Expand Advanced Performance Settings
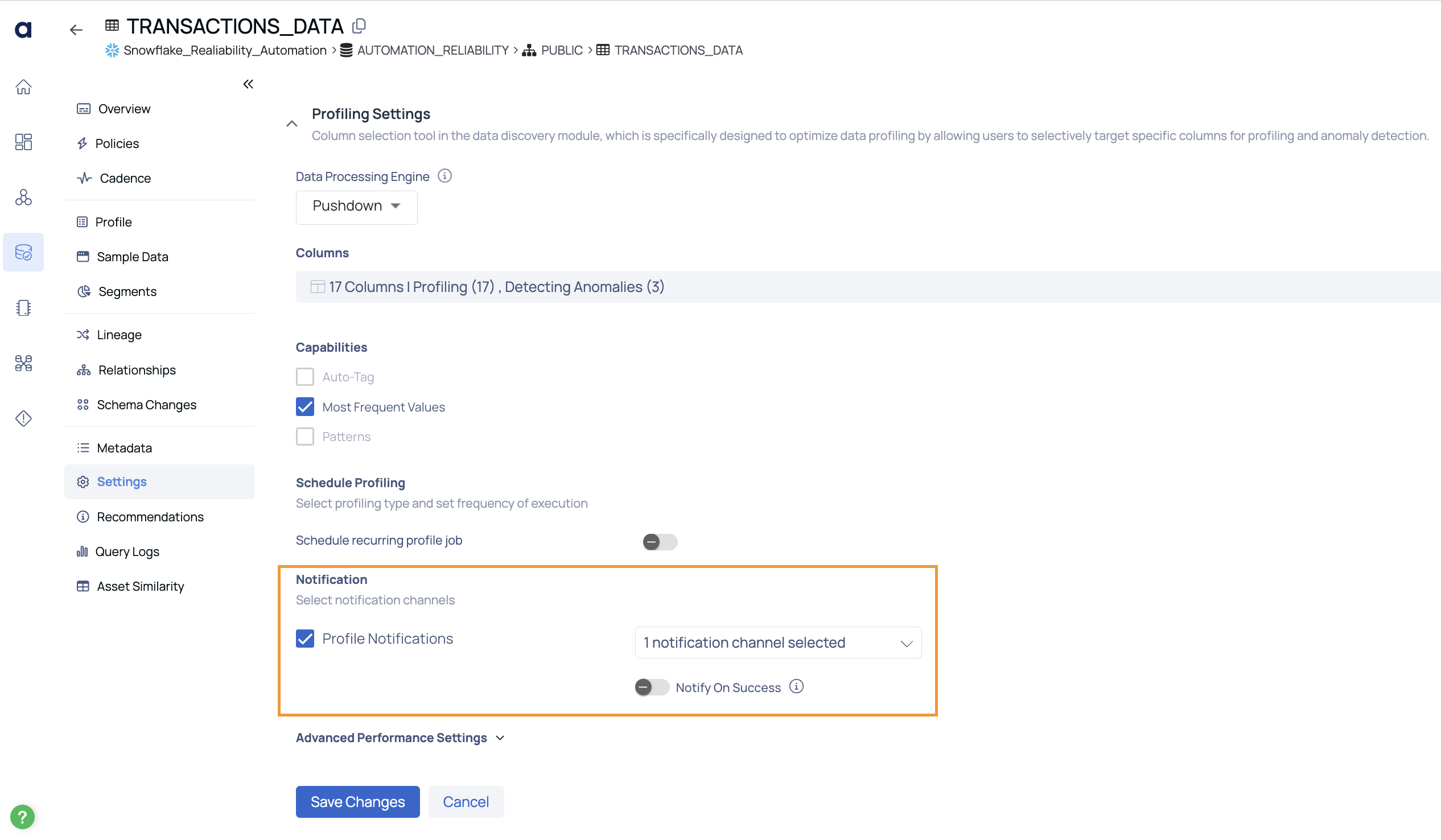This screenshot has width=1441, height=840. pos(400,738)
